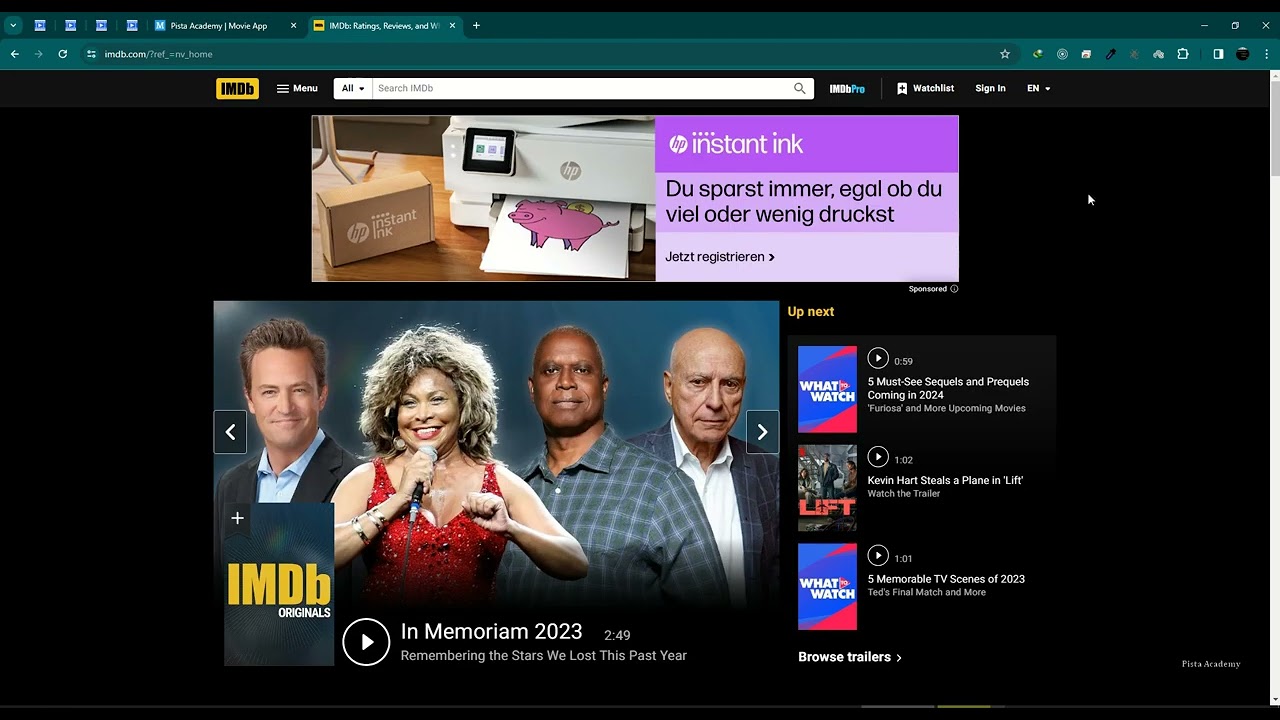Click the Sponsored info icon
The width and height of the screenshot is (1280, 720).
[x=954, y=289]
